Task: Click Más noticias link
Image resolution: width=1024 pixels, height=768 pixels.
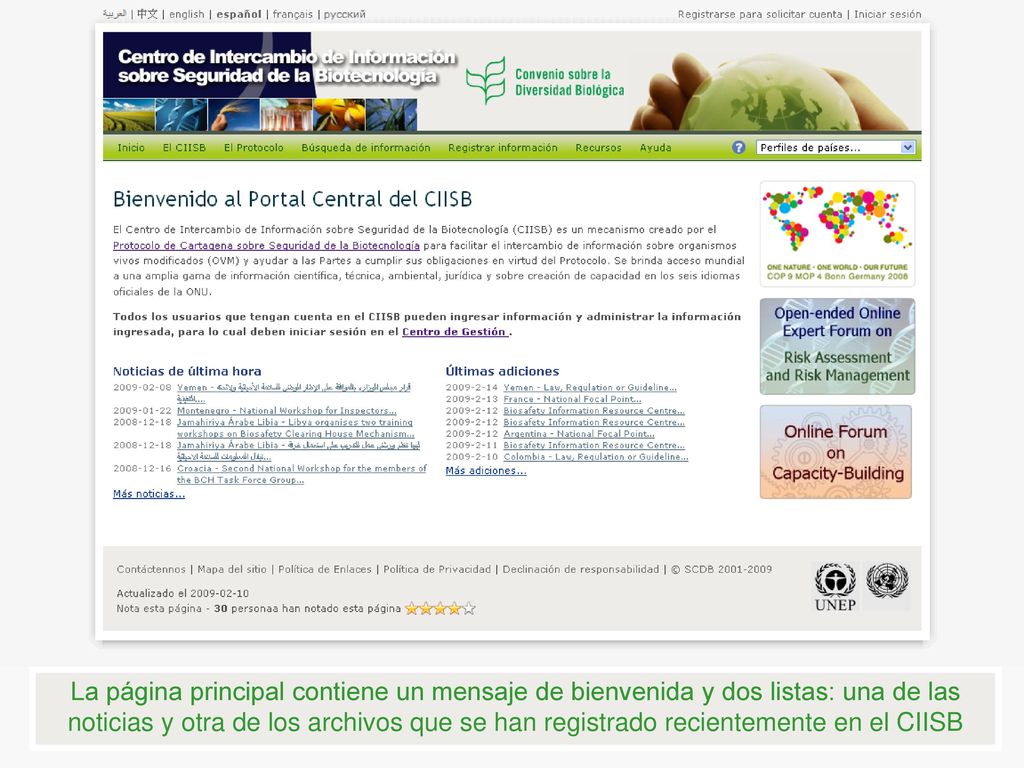Action: (x=149, y=494)
